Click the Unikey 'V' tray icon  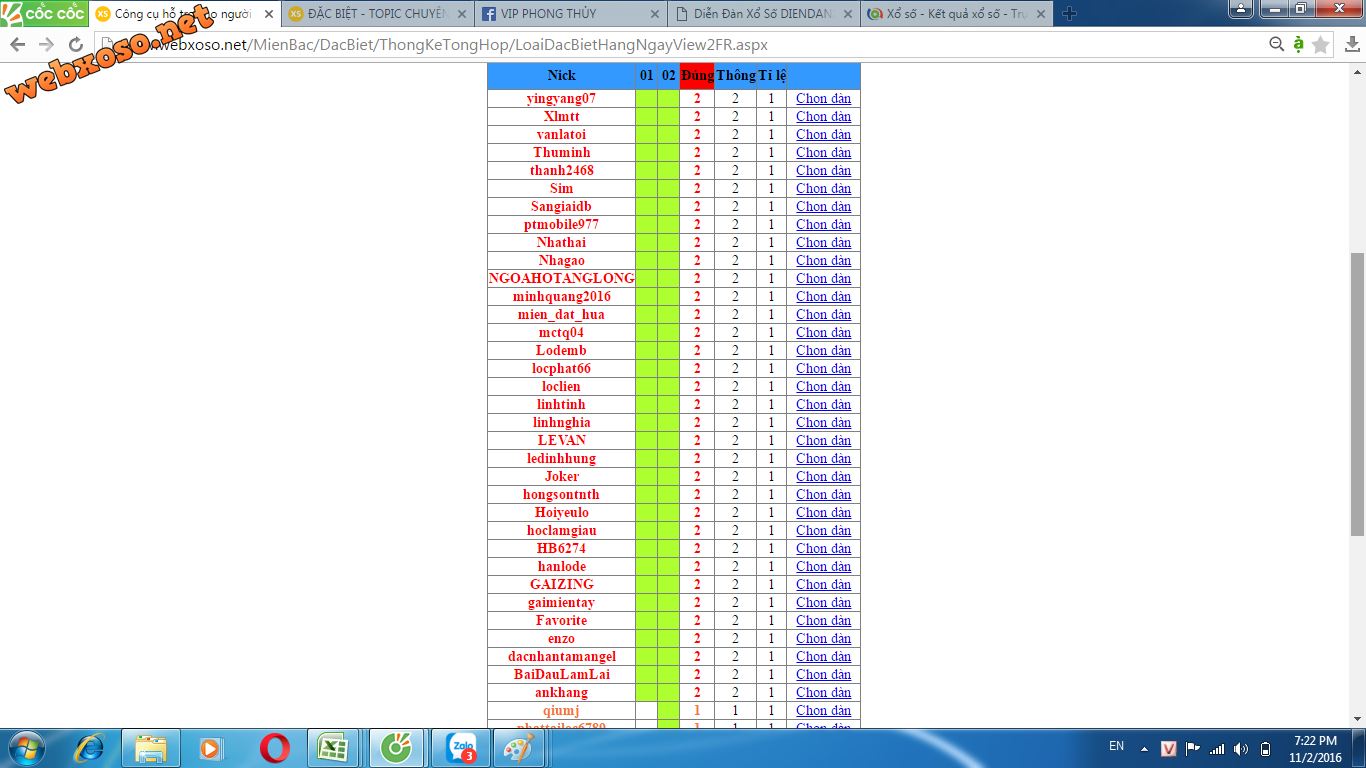(1168, 748)
